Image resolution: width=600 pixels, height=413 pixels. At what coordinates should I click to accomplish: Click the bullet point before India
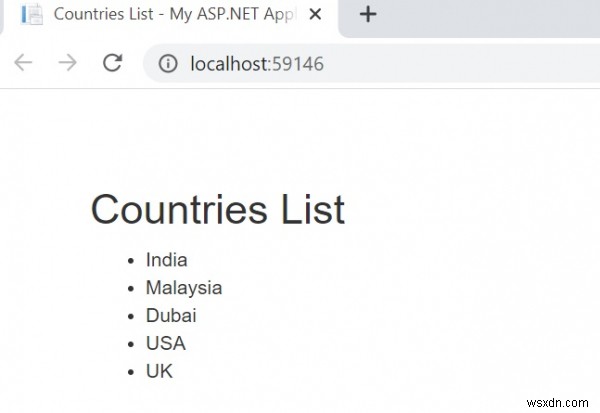point(130,261)
